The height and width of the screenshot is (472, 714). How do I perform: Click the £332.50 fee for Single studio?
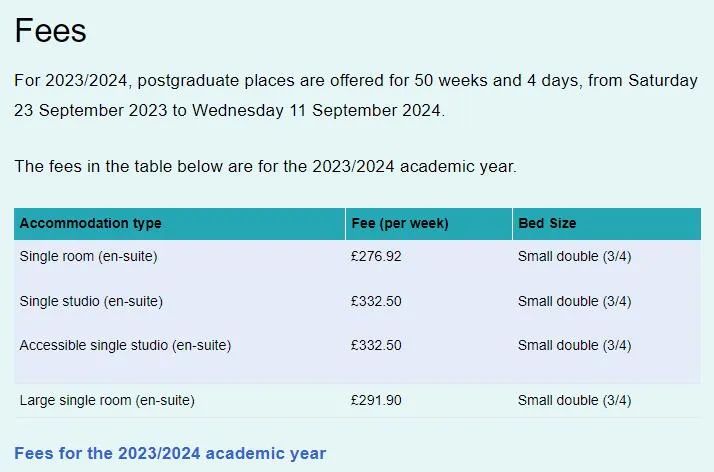(x=376, y=301)
